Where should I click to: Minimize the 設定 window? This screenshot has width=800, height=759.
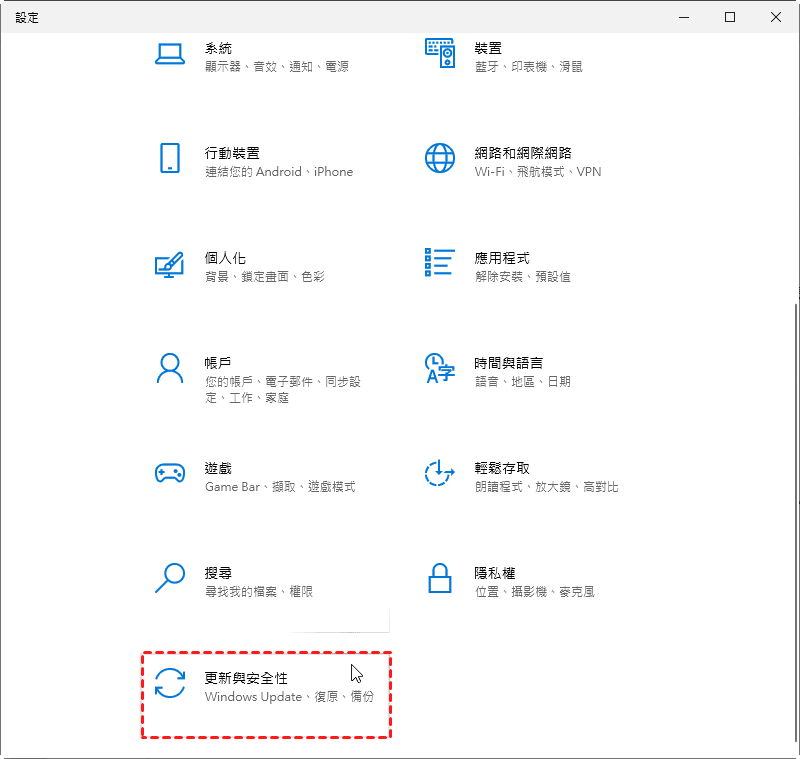684,17
